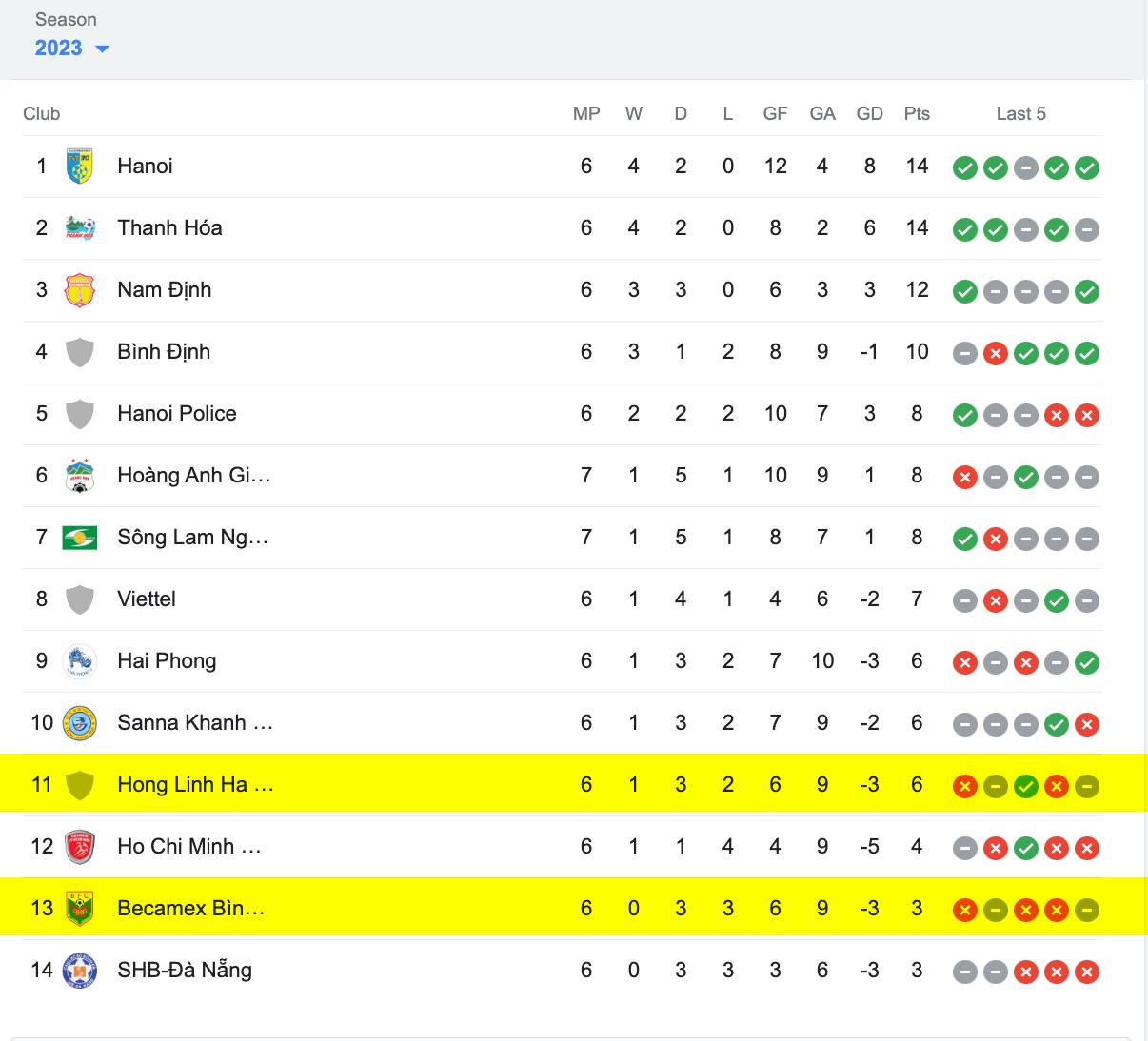The height and width of the screenshot is (1041, 1148).
Task: Click the Hanoi Police shield icon
Action: [79, 414]
